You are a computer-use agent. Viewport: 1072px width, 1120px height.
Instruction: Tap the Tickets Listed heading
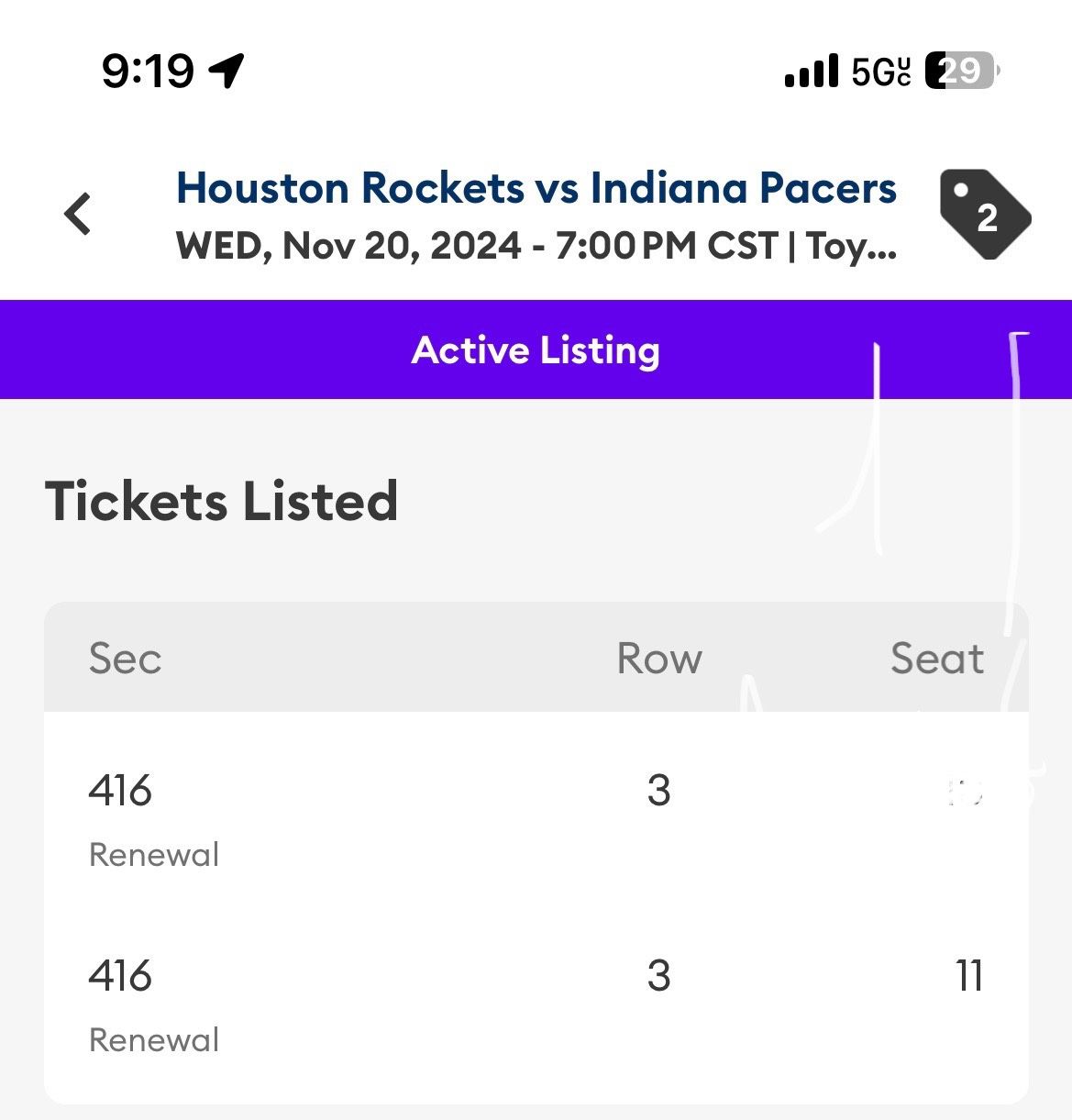click(222, 502)
